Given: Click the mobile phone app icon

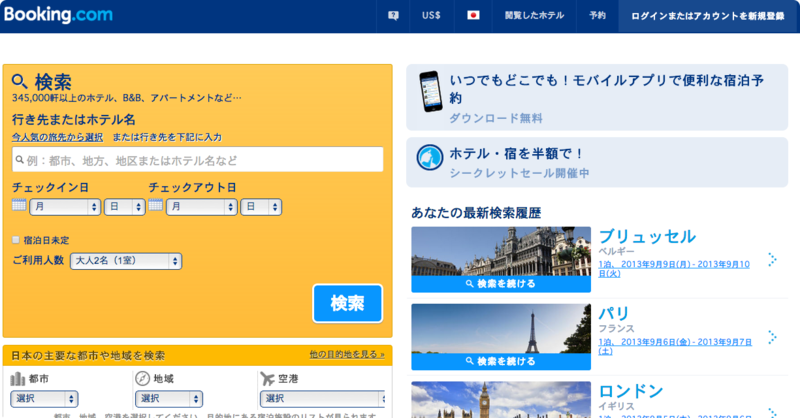Looking at the screenshot, I should click(x=431, y=91).
